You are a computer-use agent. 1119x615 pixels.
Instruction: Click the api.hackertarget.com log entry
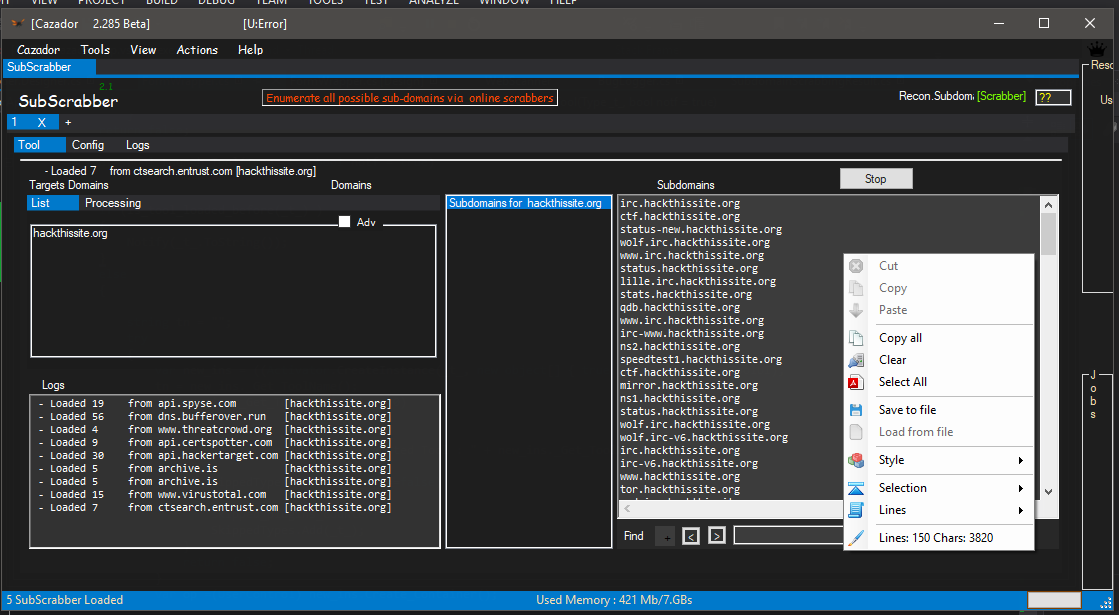coord(214,456)
